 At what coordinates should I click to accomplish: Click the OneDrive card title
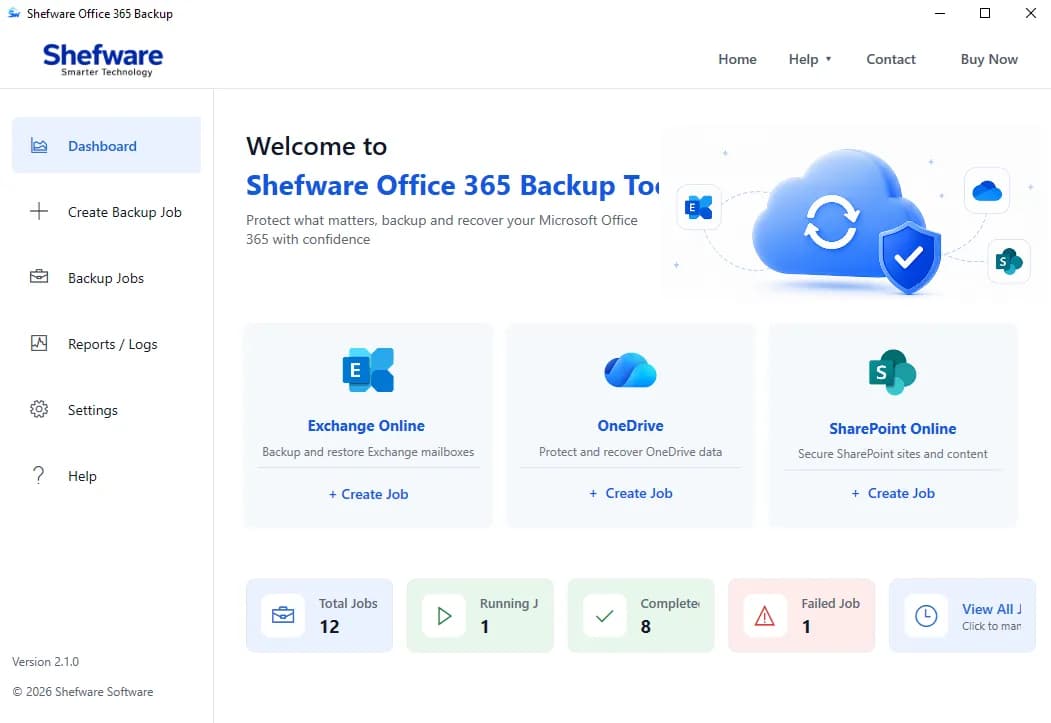(630, 425)
